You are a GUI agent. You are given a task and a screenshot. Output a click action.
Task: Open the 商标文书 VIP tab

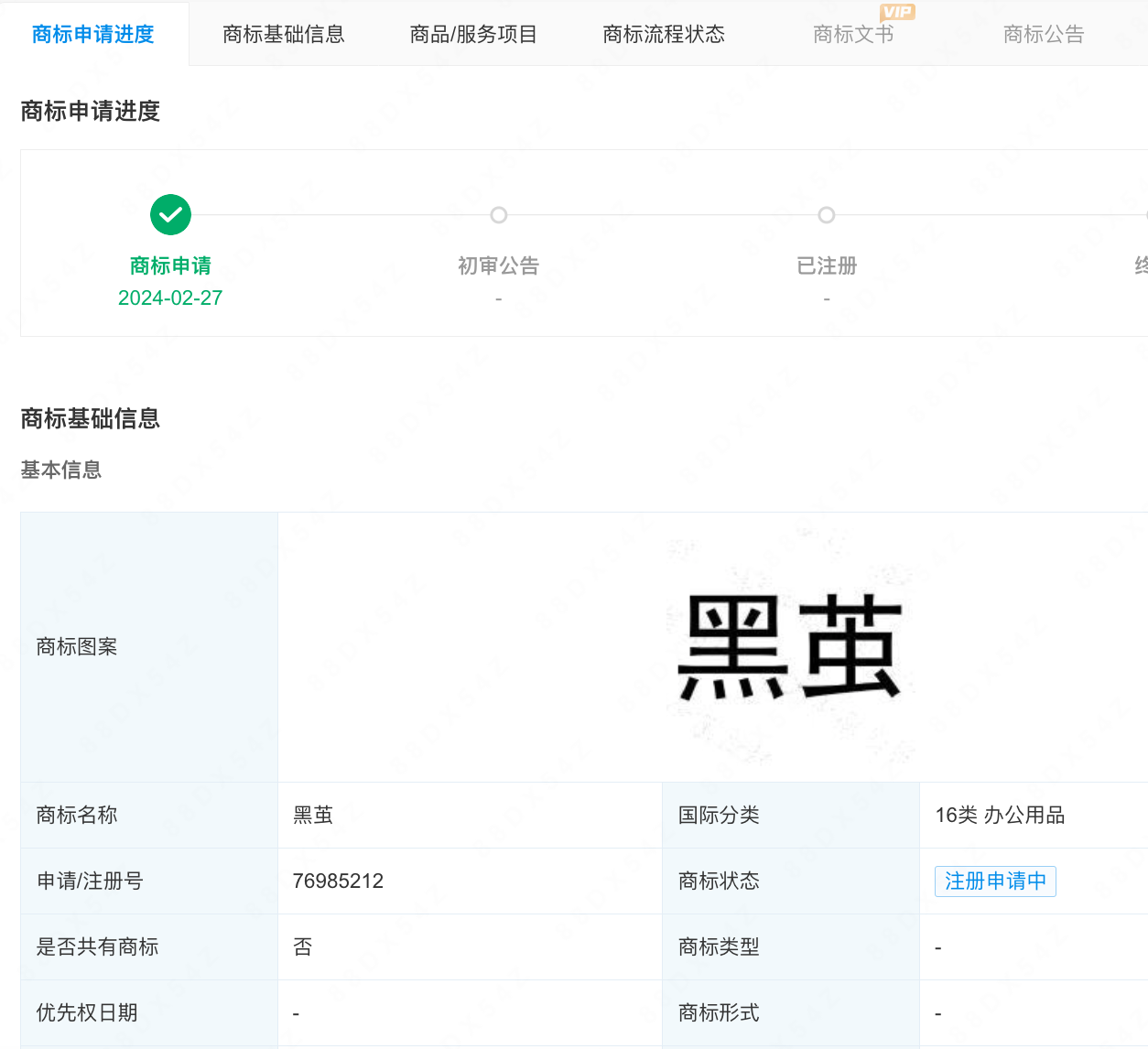853,35
